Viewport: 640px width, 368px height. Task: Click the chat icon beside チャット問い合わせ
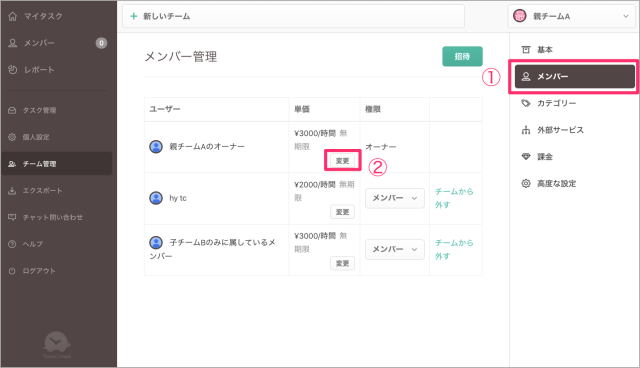click(12, 217)
